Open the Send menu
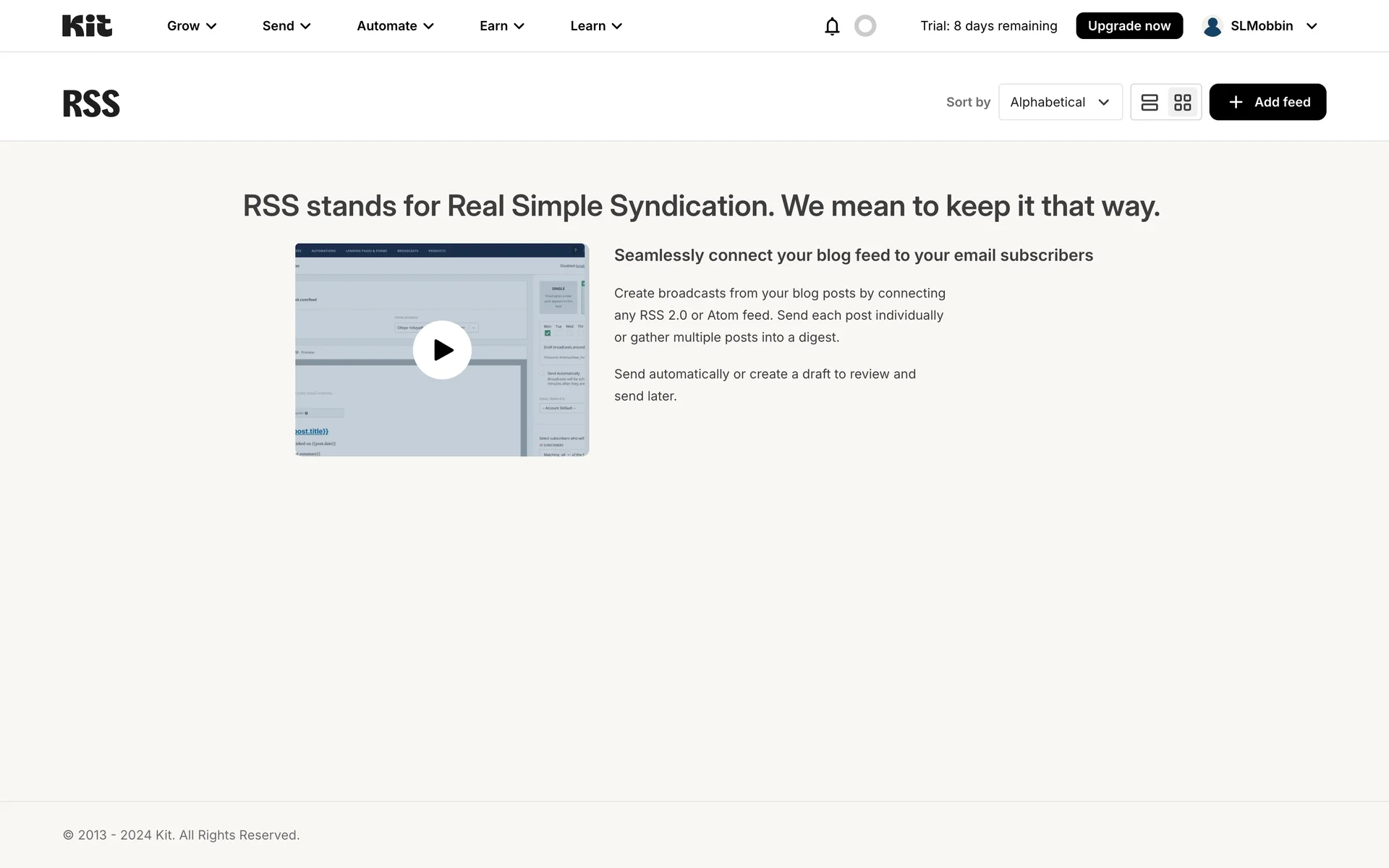Image resolution: width=1389 pixels, height=868 pixels. click(286, 26)
